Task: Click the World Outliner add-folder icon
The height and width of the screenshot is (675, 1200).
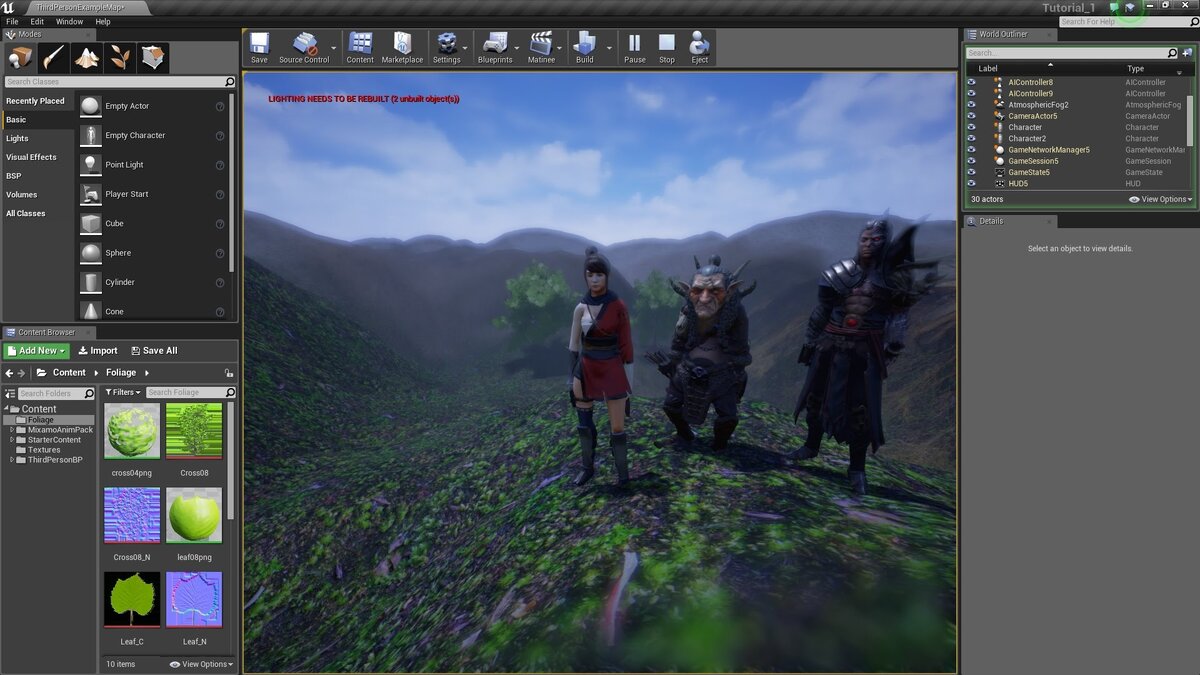Action: click(x=1186, y=53)
